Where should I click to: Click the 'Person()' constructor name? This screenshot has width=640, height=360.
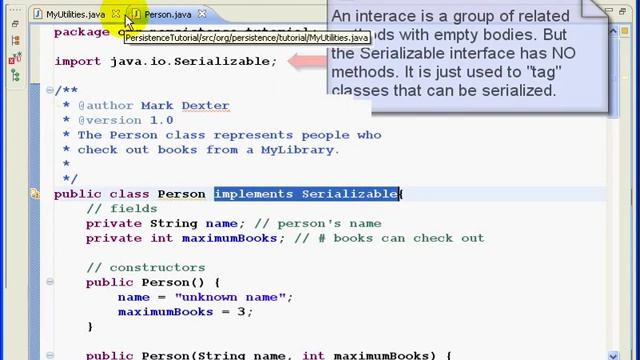click(173, 282)
